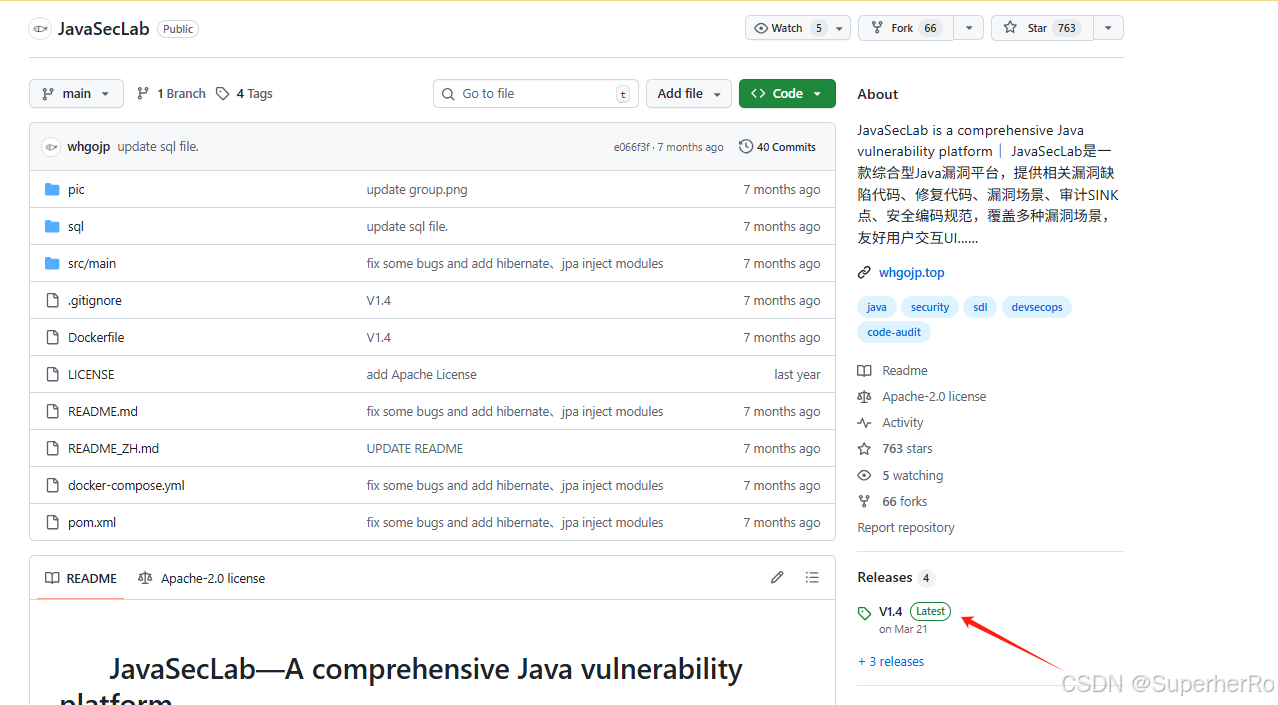1278x705 pixels.
Task: Click the docker-compose.yml file icon
Action: coord(53,485)
